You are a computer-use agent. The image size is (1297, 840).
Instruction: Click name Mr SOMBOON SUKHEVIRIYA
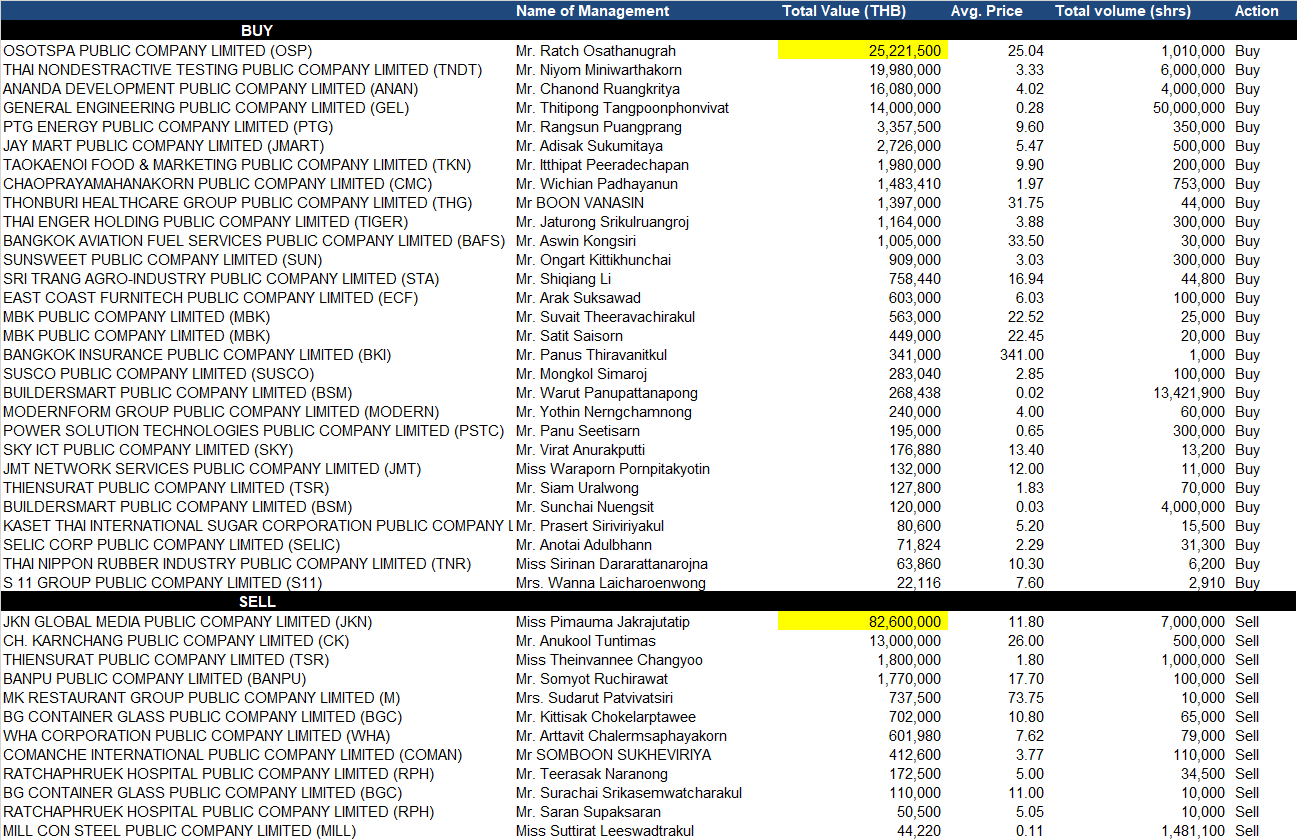(613, 755)
